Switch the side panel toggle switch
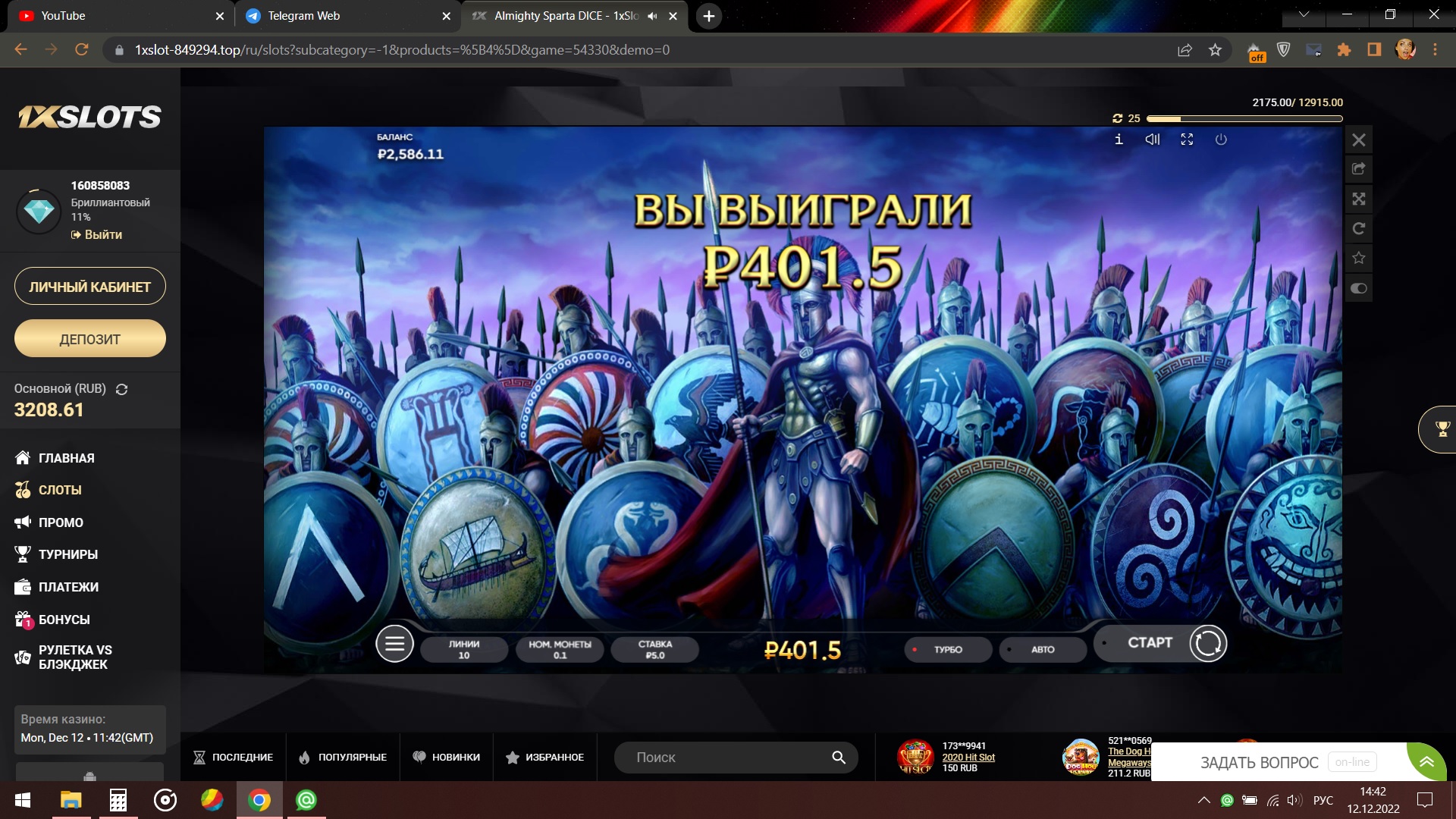Screen dimensions: 1456x819 1359,289
